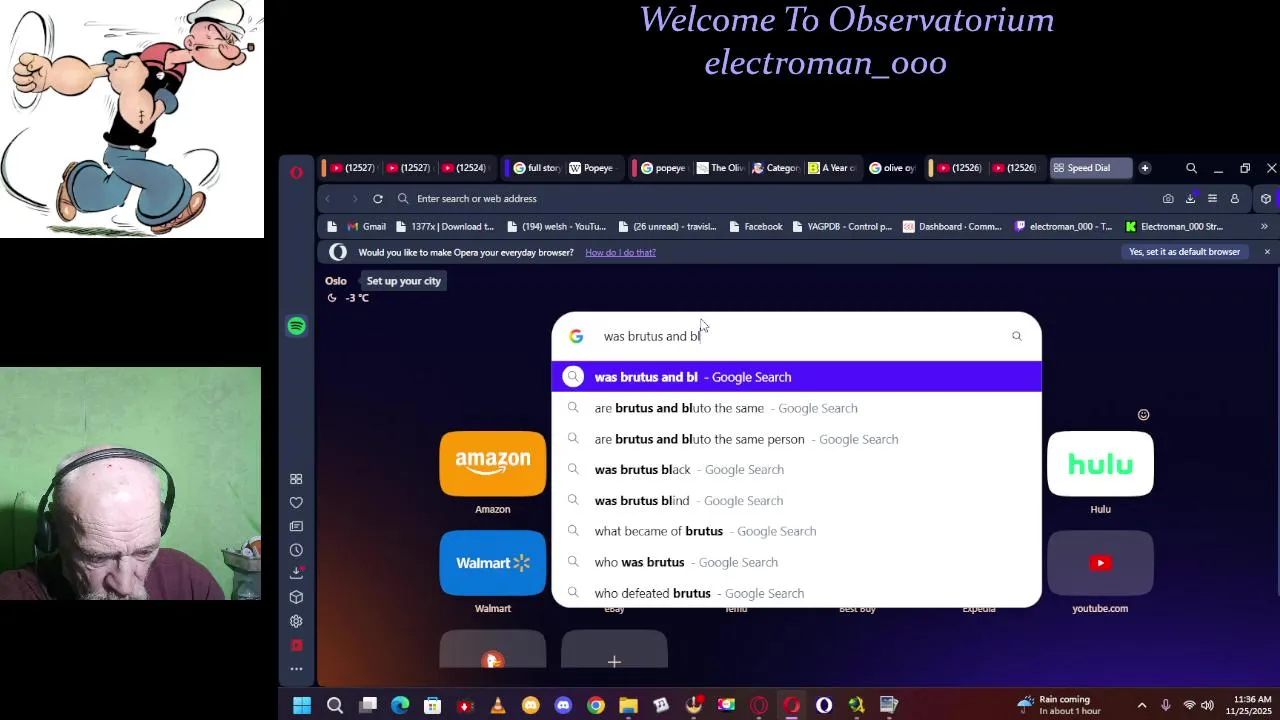Open downloads icon in address bar
Viewport: 1280px width, 720px height.
1190,199
